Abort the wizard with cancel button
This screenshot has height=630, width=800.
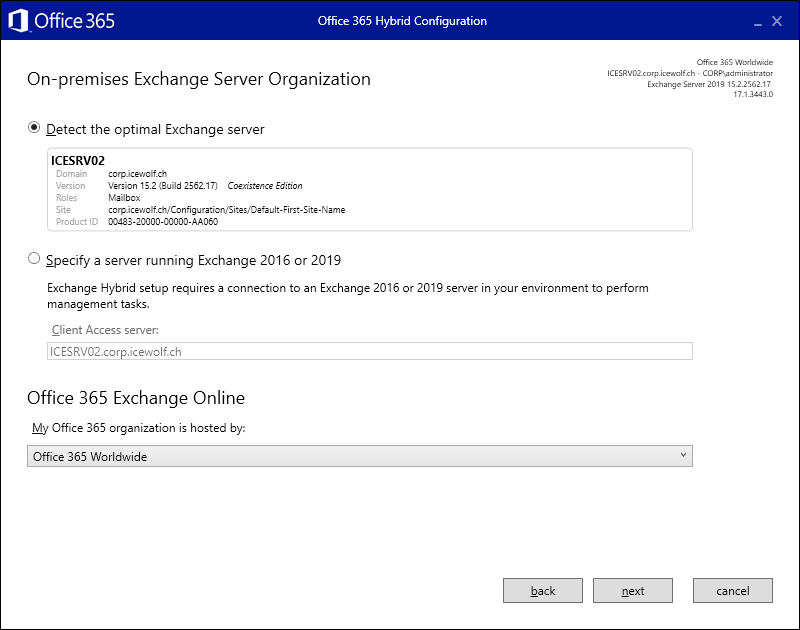point(733,591)
